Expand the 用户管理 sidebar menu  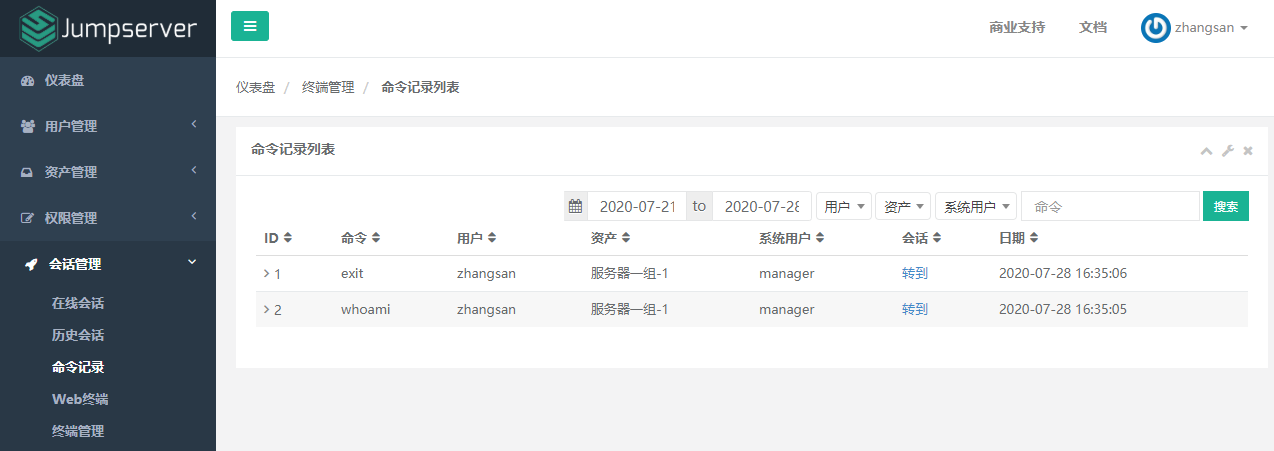click(x=108, y=126)
